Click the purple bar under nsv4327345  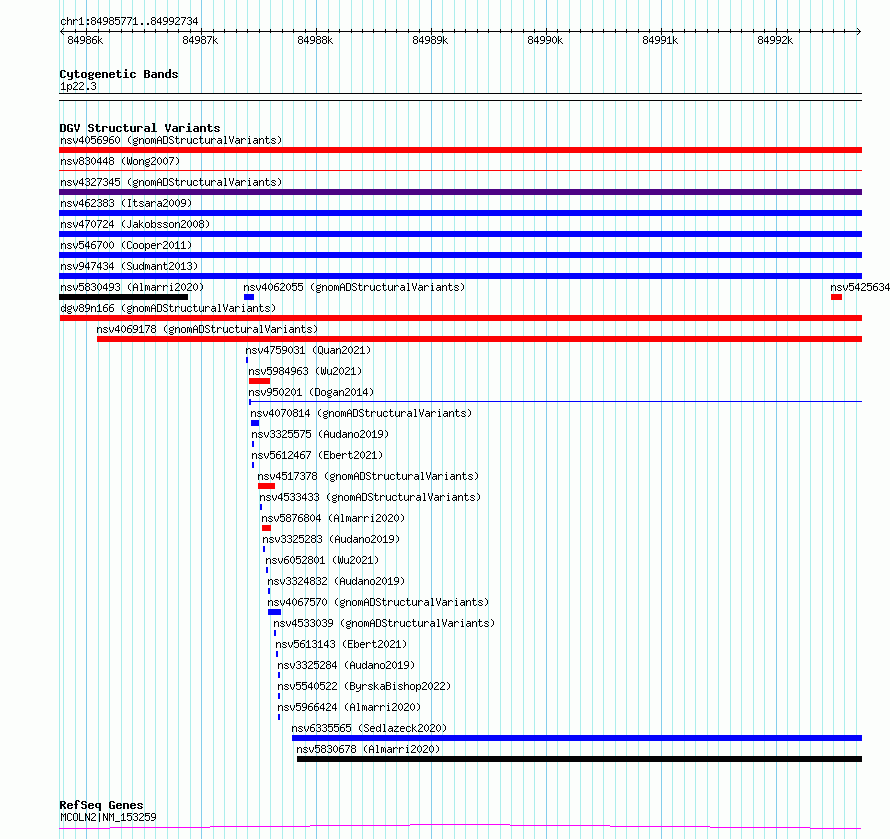point(460,192)
